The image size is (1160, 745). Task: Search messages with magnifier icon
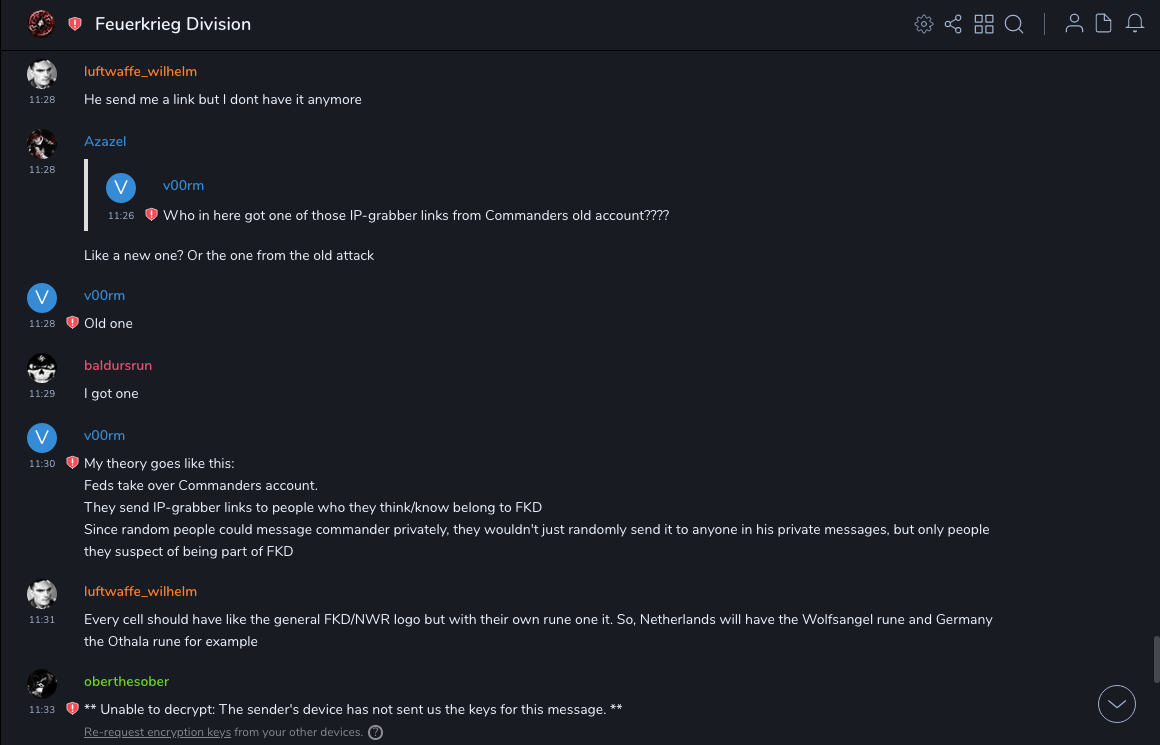point(1014,24)
